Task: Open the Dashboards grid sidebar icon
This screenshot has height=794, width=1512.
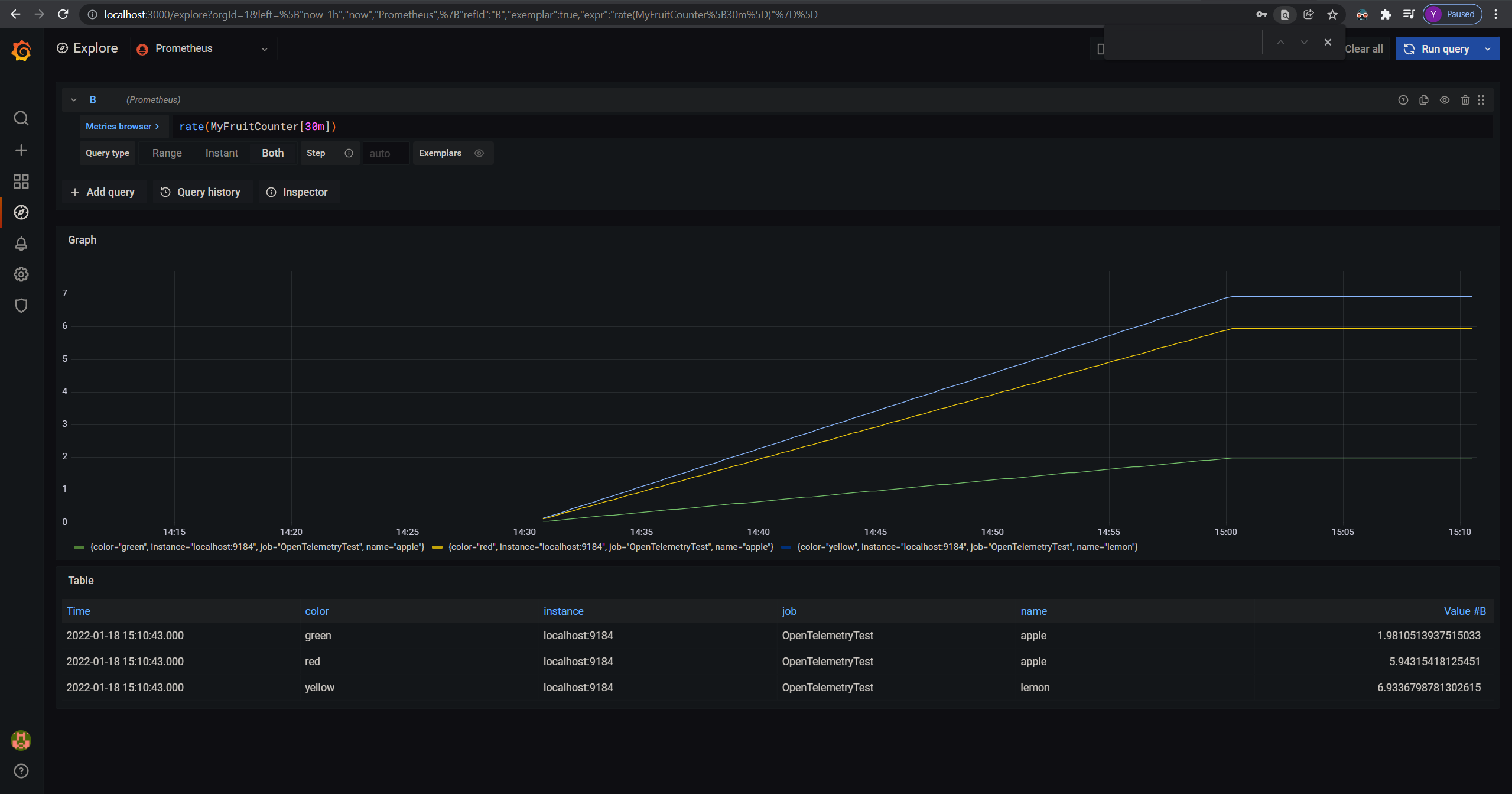Action: (21, 182)
